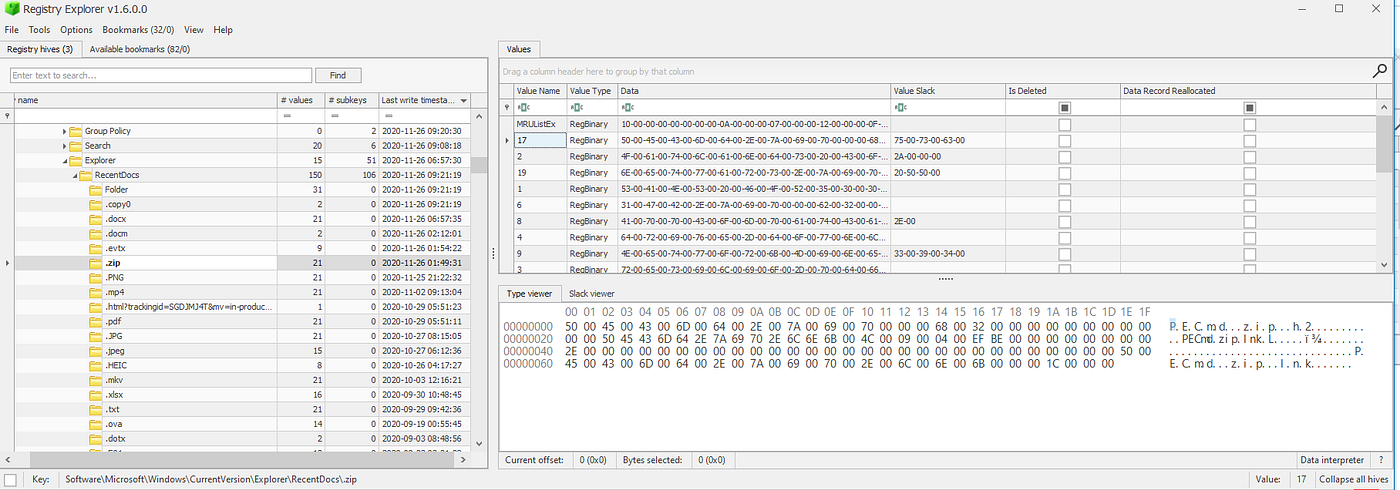Open the Tools menu

click(x=39, y=30)
